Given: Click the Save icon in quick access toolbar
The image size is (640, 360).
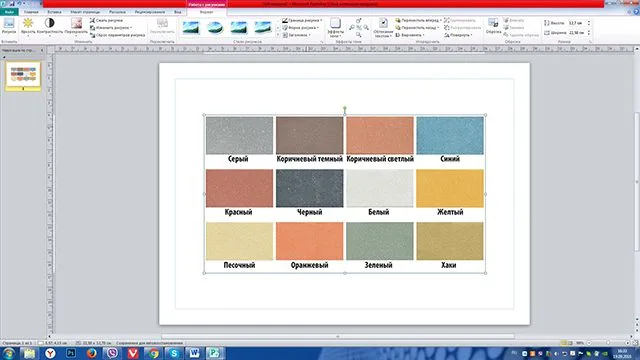Looking at the screenshot, I should pos(12,4).
